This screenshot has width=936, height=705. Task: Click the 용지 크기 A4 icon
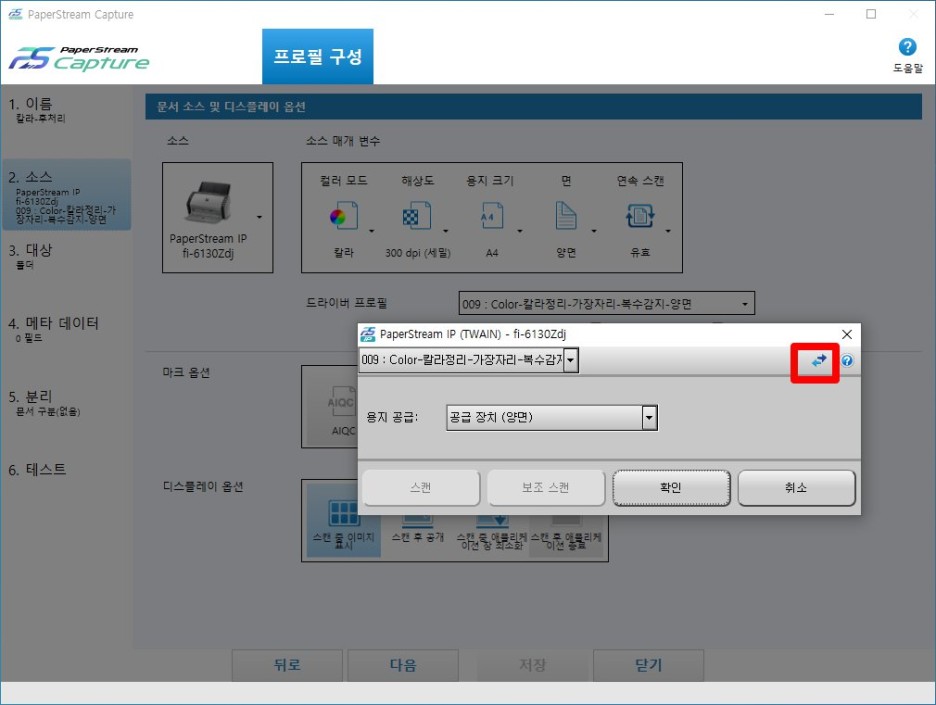pyautogui.click(x=492, y=215)
